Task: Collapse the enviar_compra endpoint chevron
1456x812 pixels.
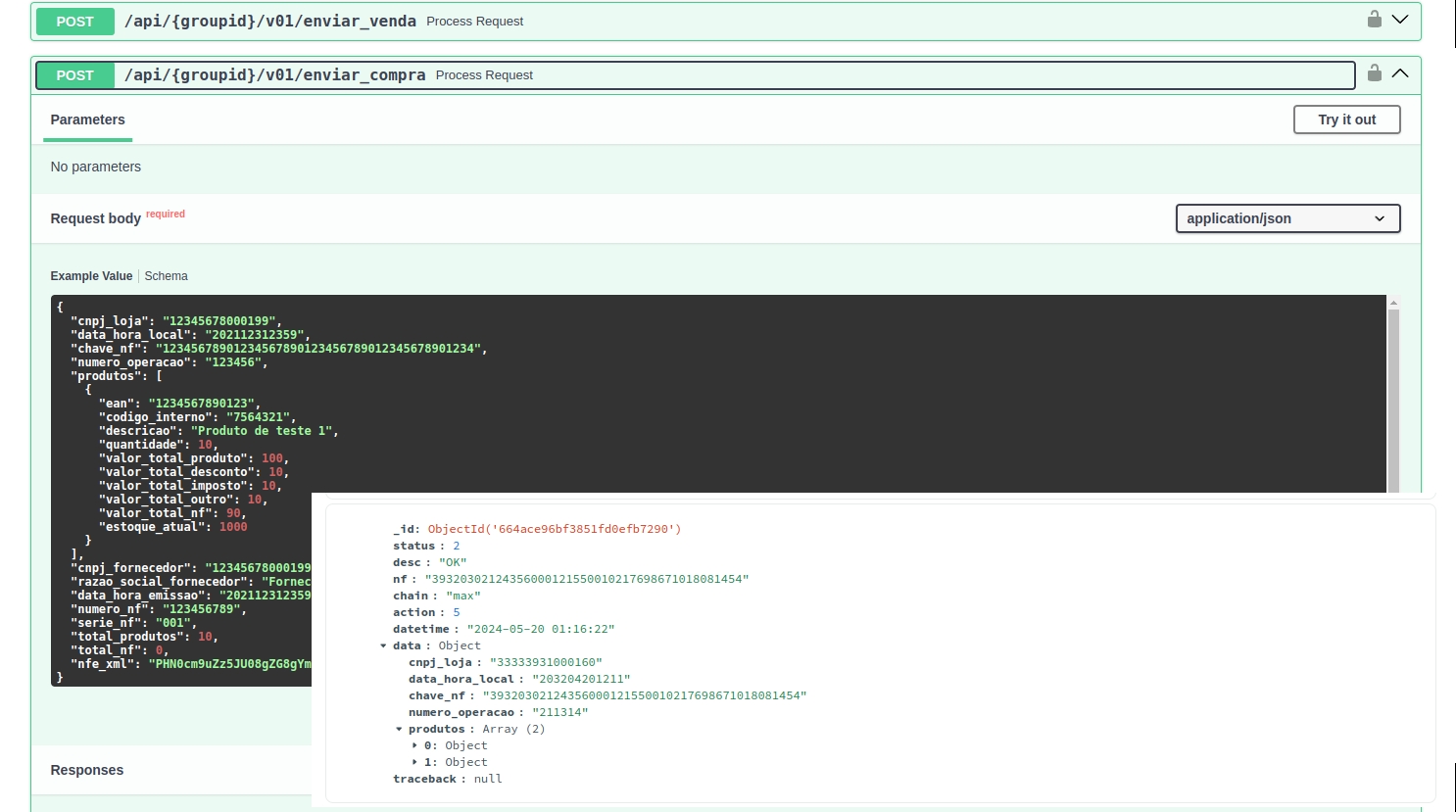Action: click(1400, 73)
